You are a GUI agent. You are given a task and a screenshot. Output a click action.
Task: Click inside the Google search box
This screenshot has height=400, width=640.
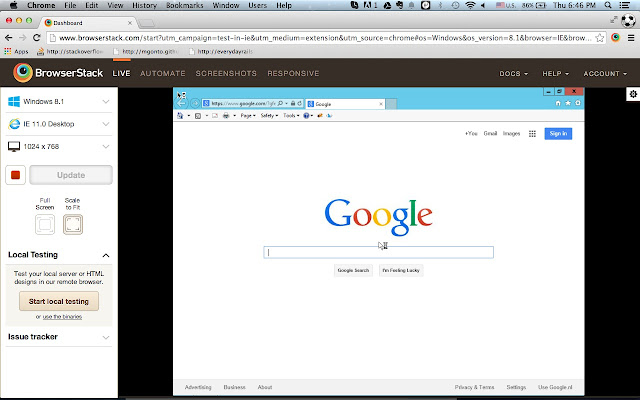click(378, 252)
